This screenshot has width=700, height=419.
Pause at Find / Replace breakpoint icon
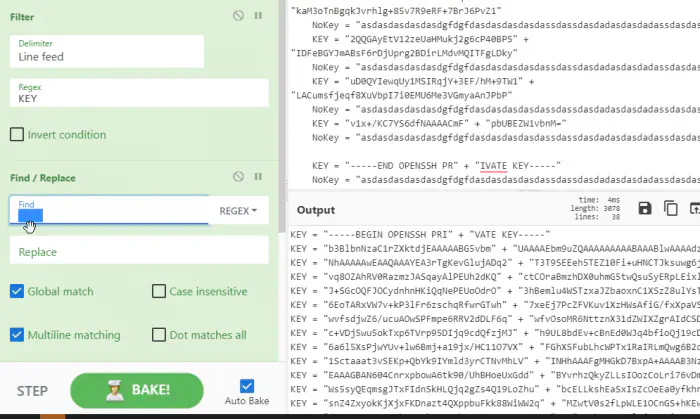coord(258,178)
